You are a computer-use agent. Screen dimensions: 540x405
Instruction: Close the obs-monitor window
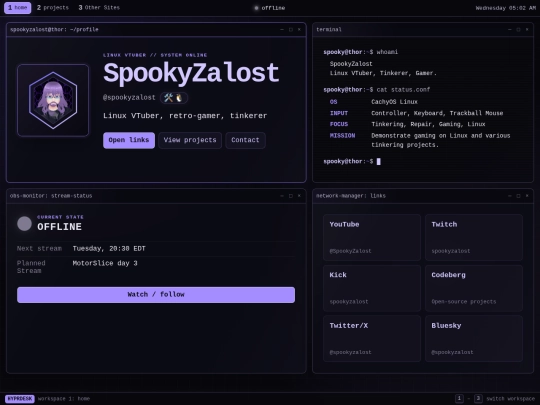pos(299,196)
